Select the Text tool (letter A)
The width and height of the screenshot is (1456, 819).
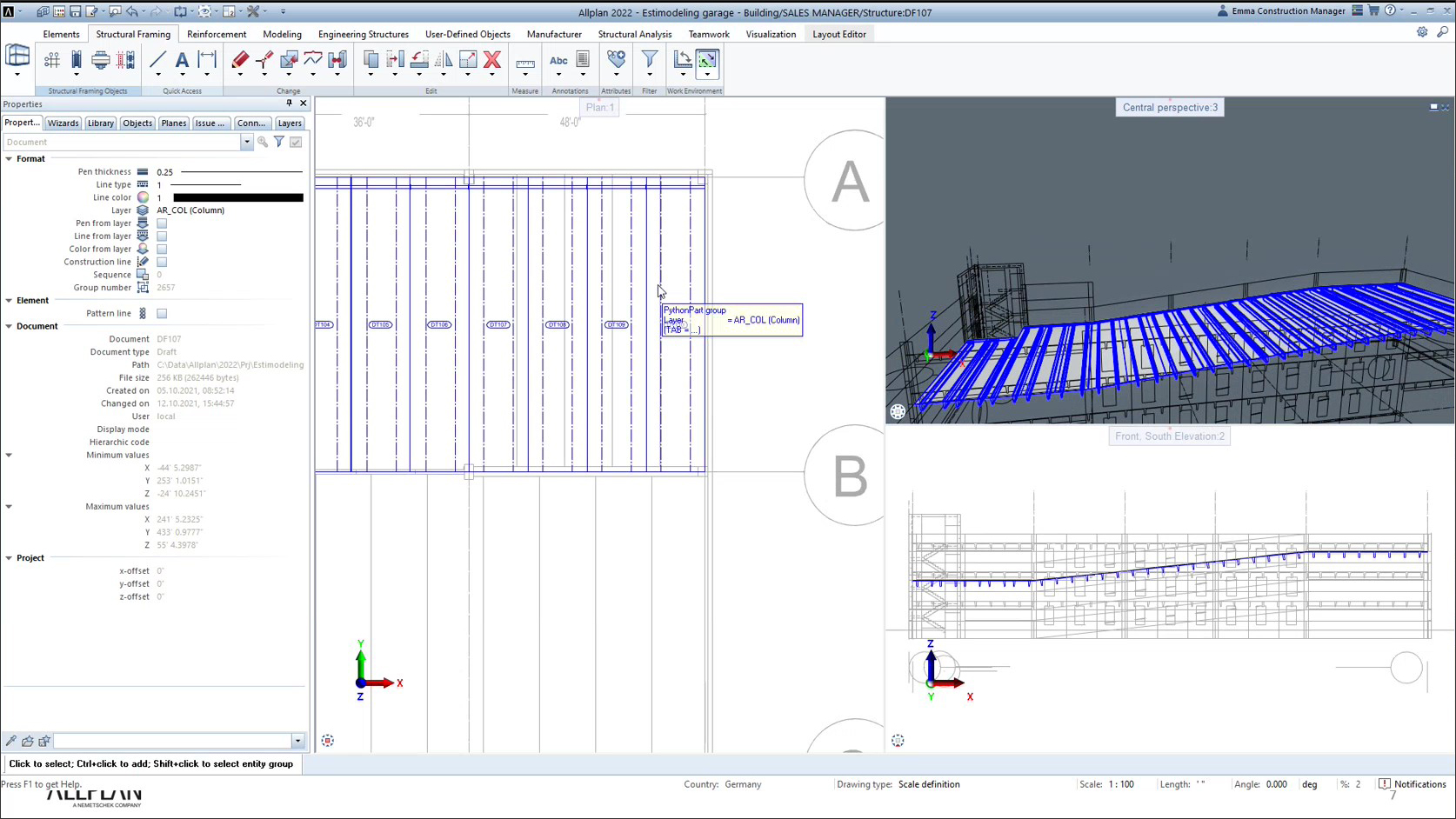coord(182,59)
